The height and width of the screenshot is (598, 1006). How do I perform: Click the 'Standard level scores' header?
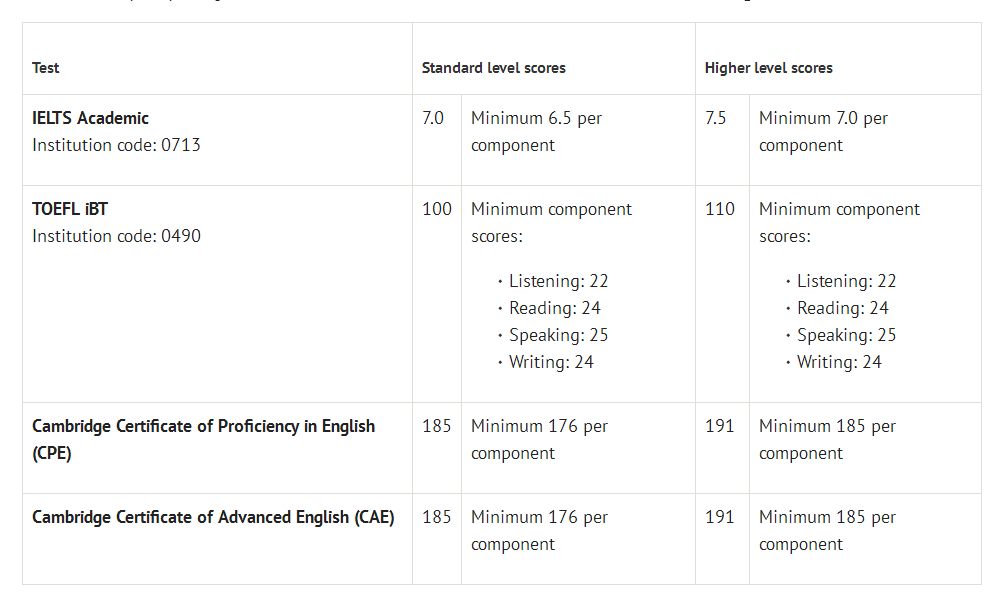click(493, 68)
